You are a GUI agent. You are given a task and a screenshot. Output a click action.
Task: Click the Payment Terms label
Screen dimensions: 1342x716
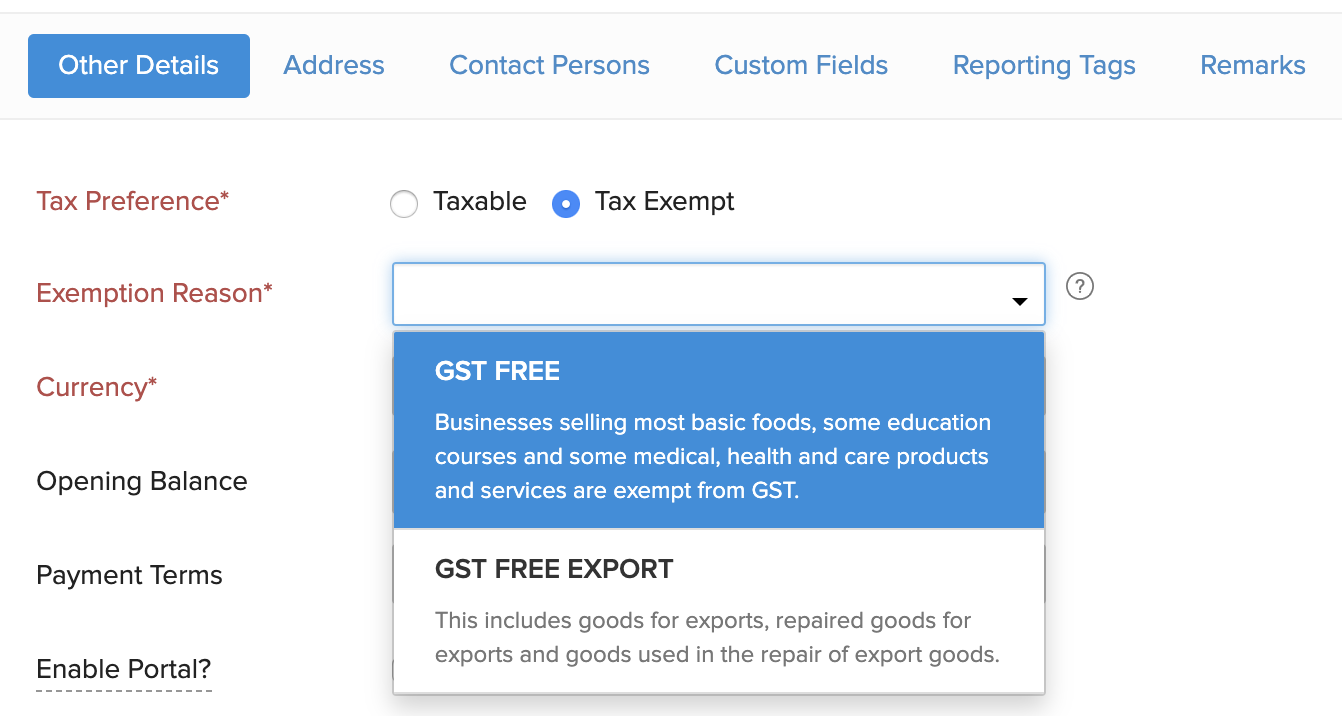point(130,575)
